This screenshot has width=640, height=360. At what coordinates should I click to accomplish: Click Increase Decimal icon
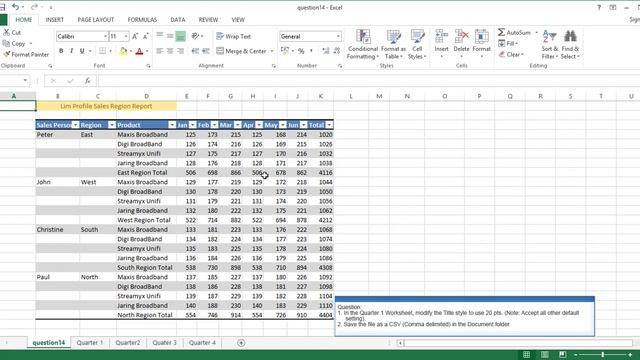325,51
